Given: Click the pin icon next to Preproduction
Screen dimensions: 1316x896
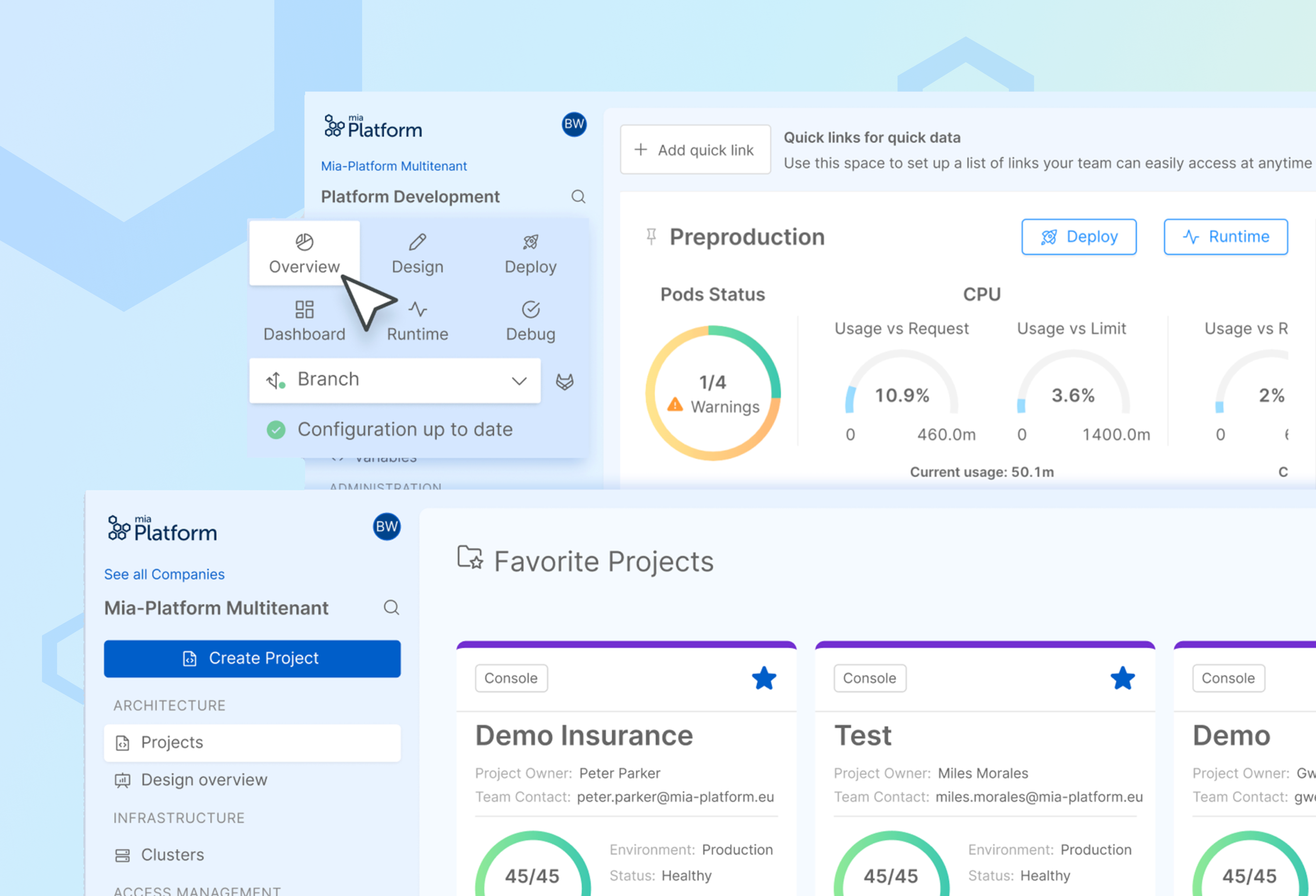Looking at the screenshot, I should pos(651,237).
